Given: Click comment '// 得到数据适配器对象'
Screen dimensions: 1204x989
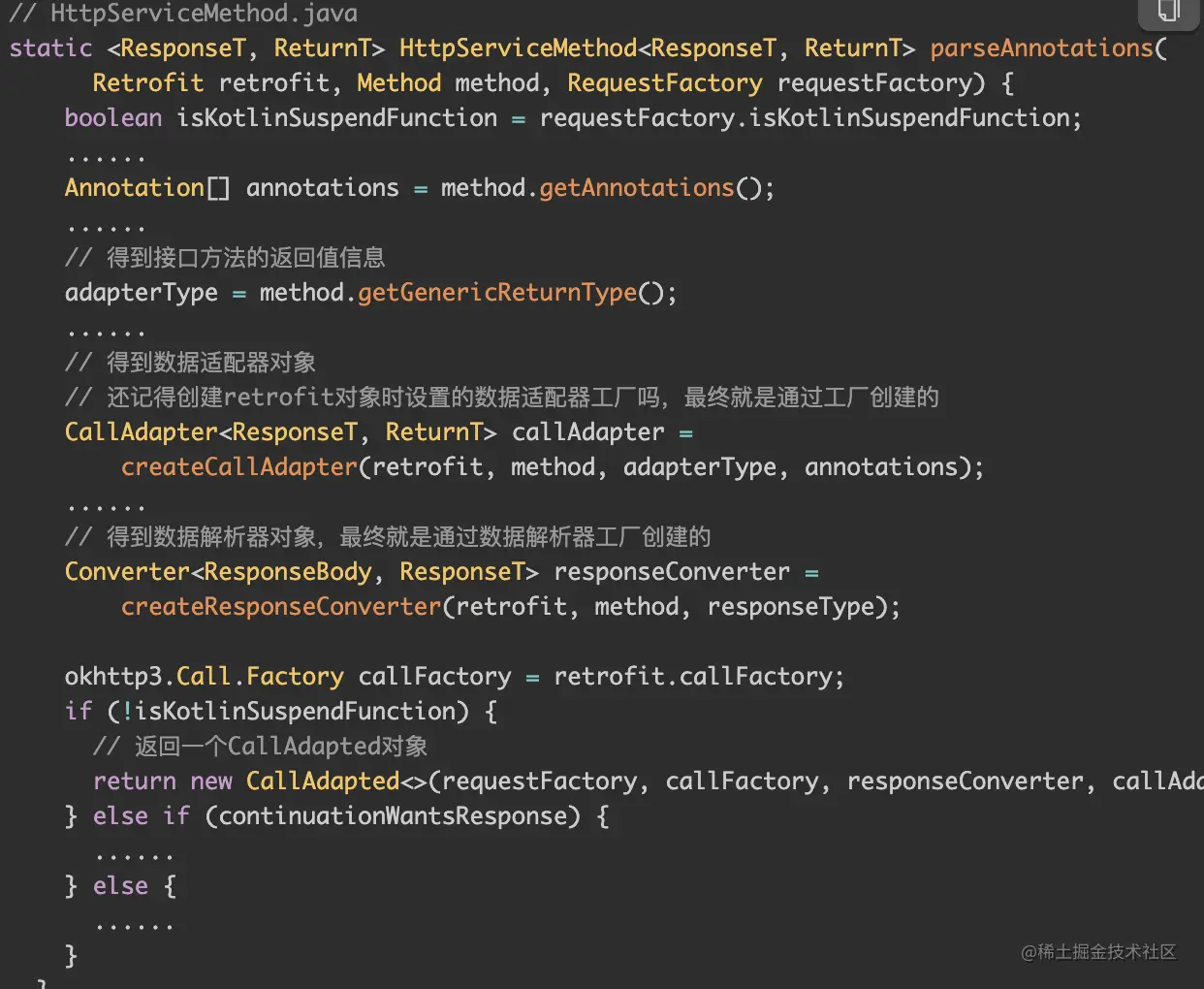Looking at the screenshot, I should coord(190,363).
